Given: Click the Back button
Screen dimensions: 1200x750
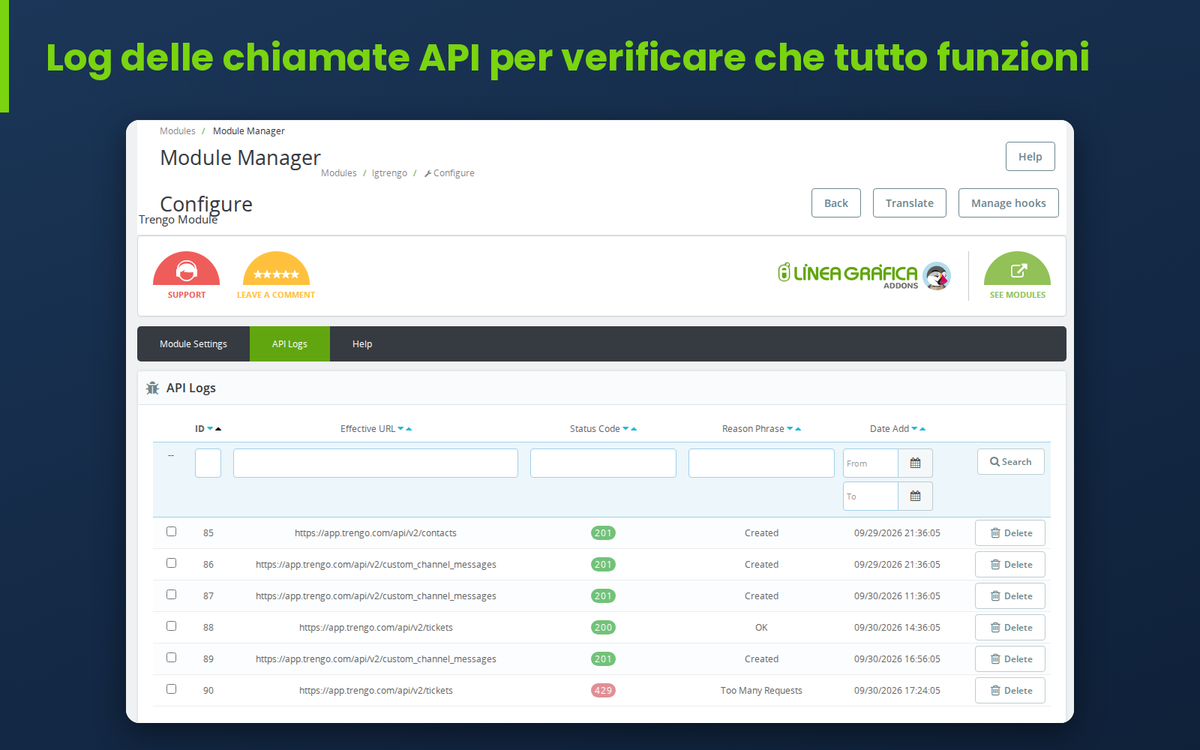Looking at the screenshot, I should pyautogui.click(x=836, y=203).
